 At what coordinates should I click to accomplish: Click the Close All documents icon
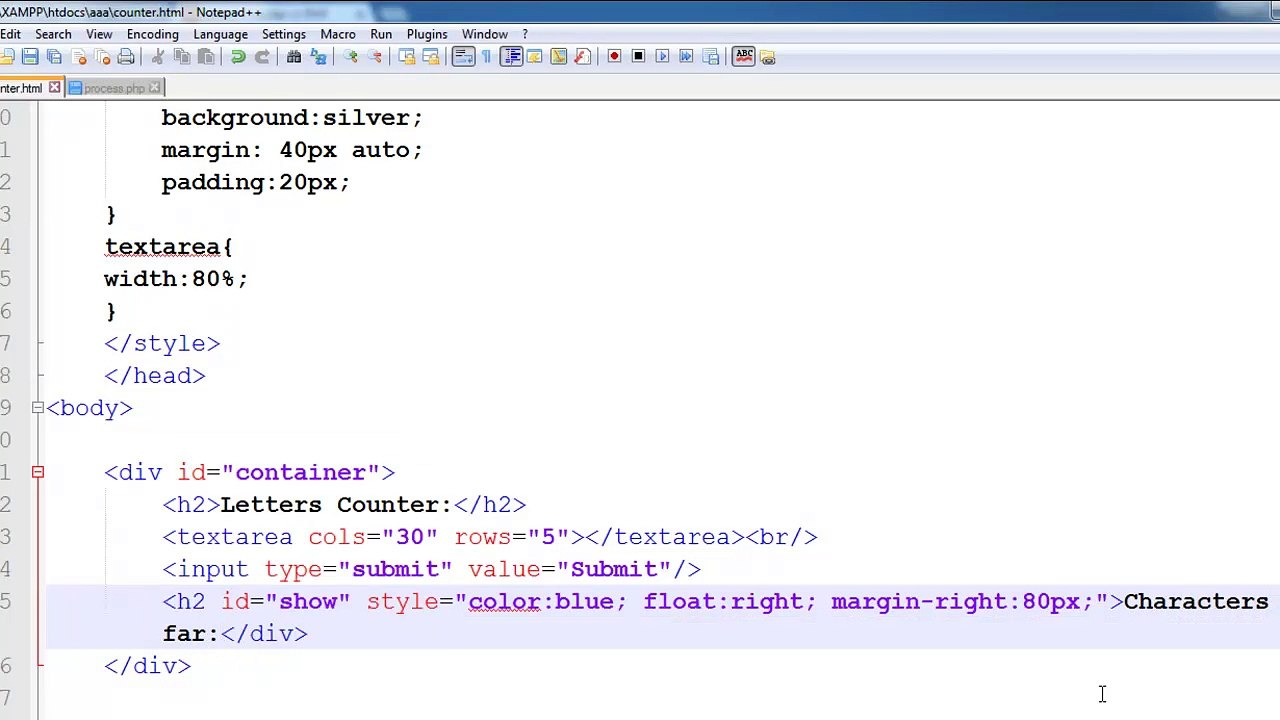[102, 57]
